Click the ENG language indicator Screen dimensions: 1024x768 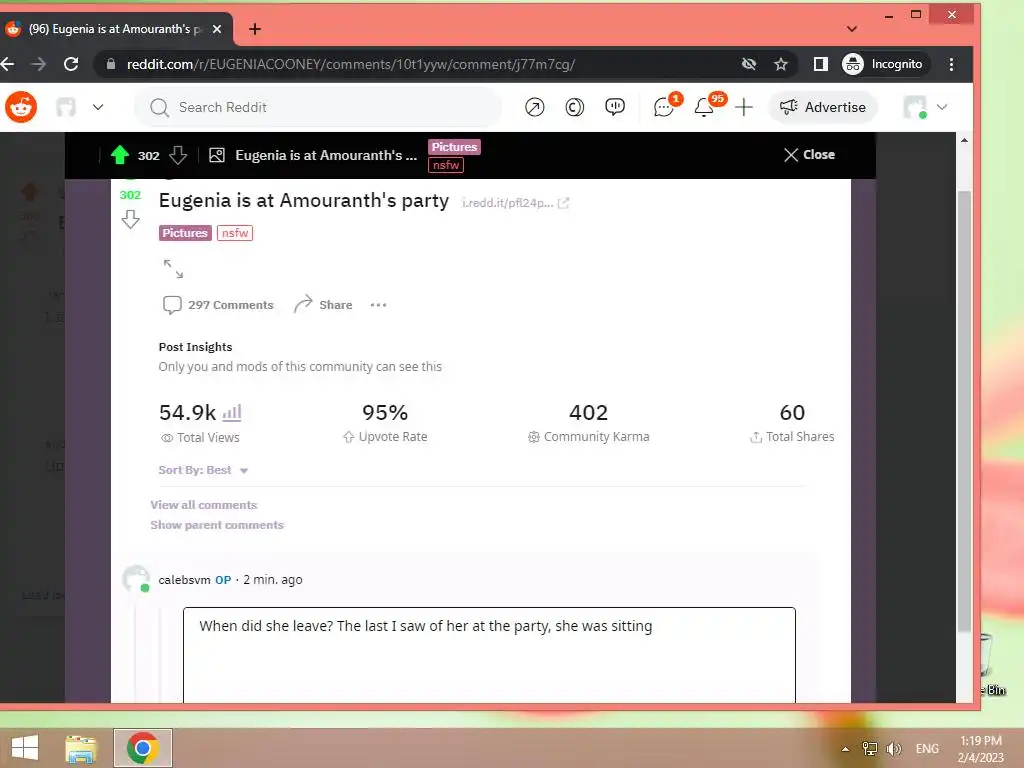click(x=927, y=749)
